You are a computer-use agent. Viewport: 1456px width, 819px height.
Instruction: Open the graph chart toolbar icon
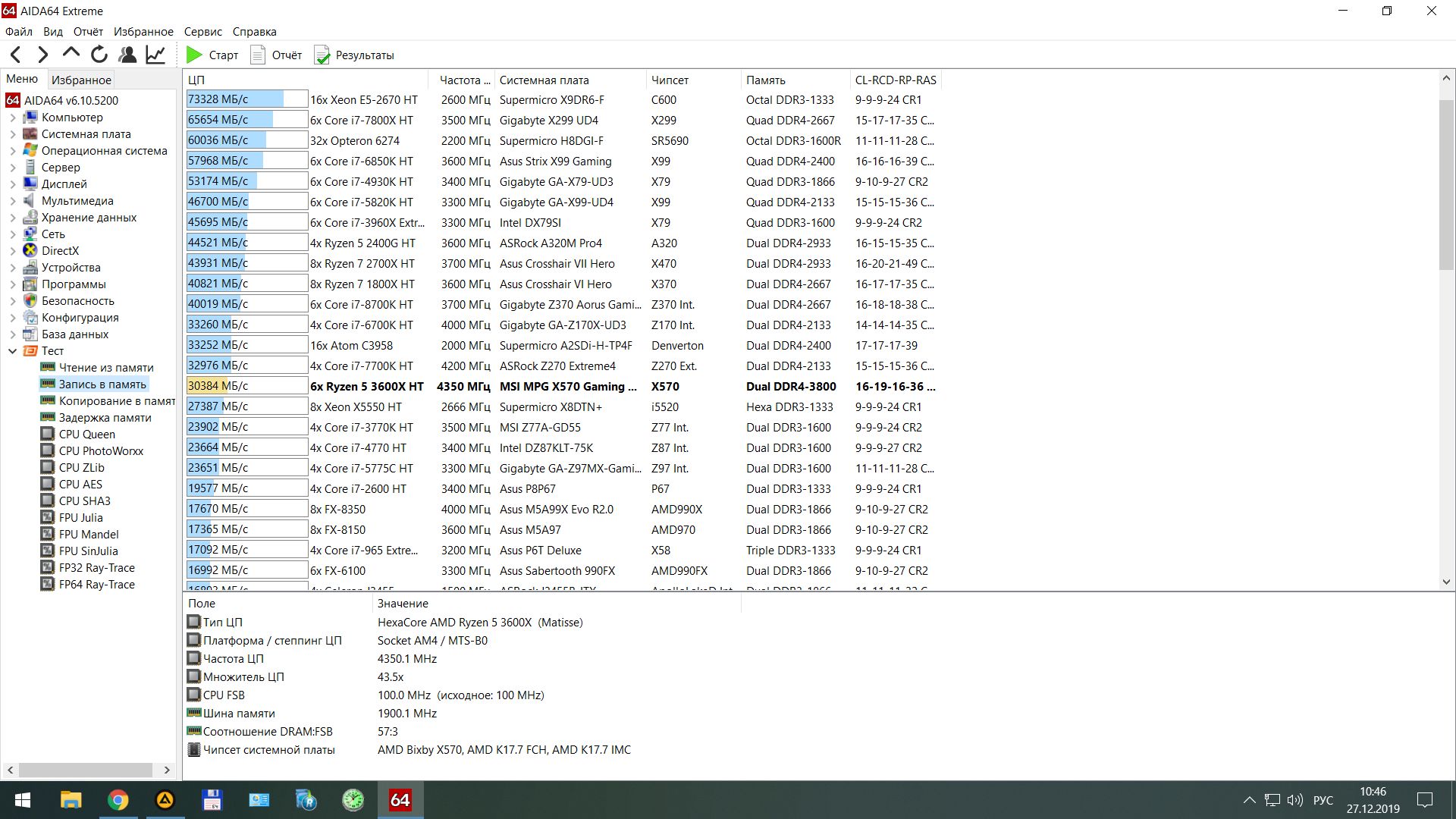click(155, 55)
